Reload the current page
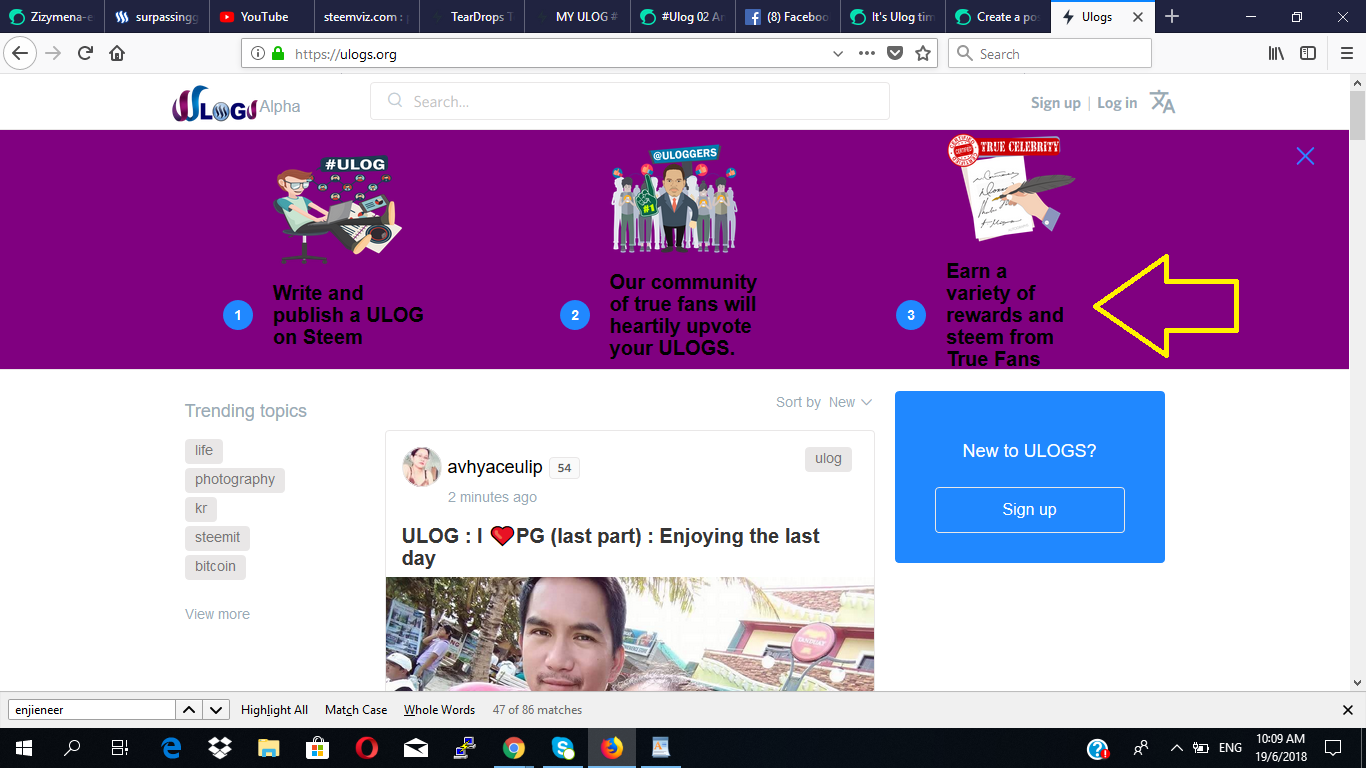 (86, 54)
